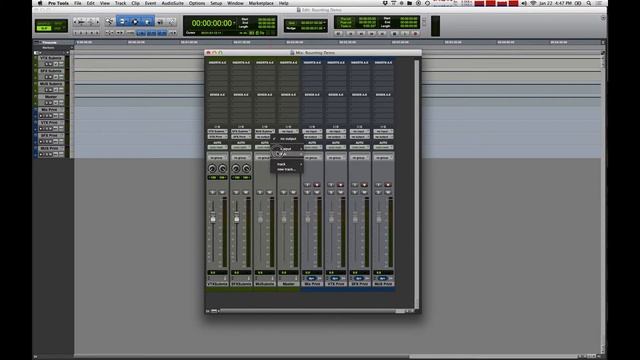Click MUS Print track name in mixer
Image resolution: width=640 pixels, height=360 pixels.
click(383, 284)
